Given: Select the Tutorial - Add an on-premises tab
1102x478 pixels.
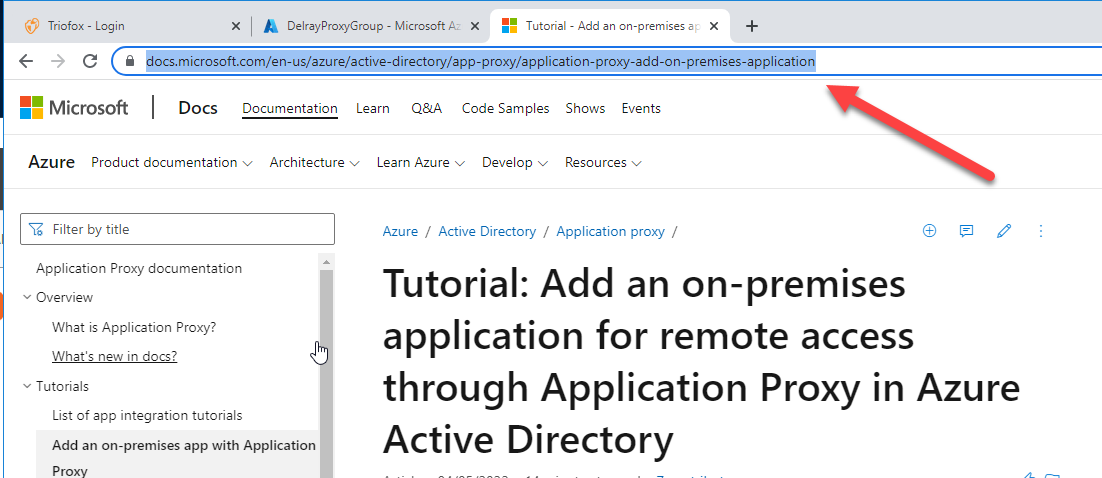Looking at the screenshot, I should (609, 26).
